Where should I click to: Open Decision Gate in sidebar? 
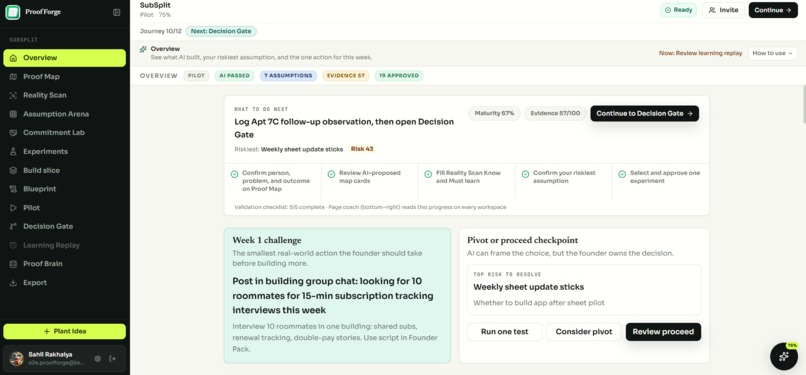click(x=64, y=227)
